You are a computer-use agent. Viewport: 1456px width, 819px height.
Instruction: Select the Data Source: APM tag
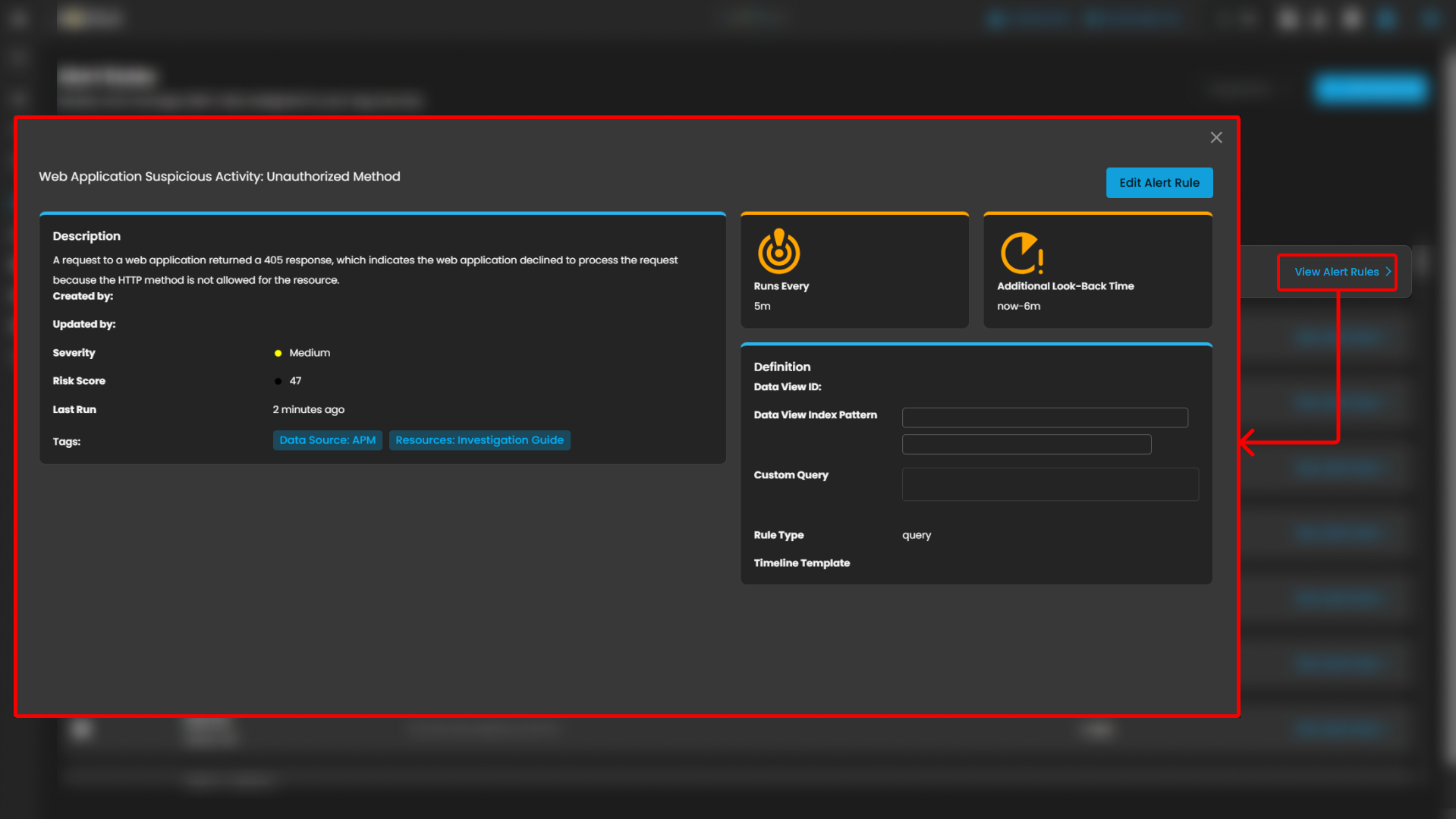[327, 440]
